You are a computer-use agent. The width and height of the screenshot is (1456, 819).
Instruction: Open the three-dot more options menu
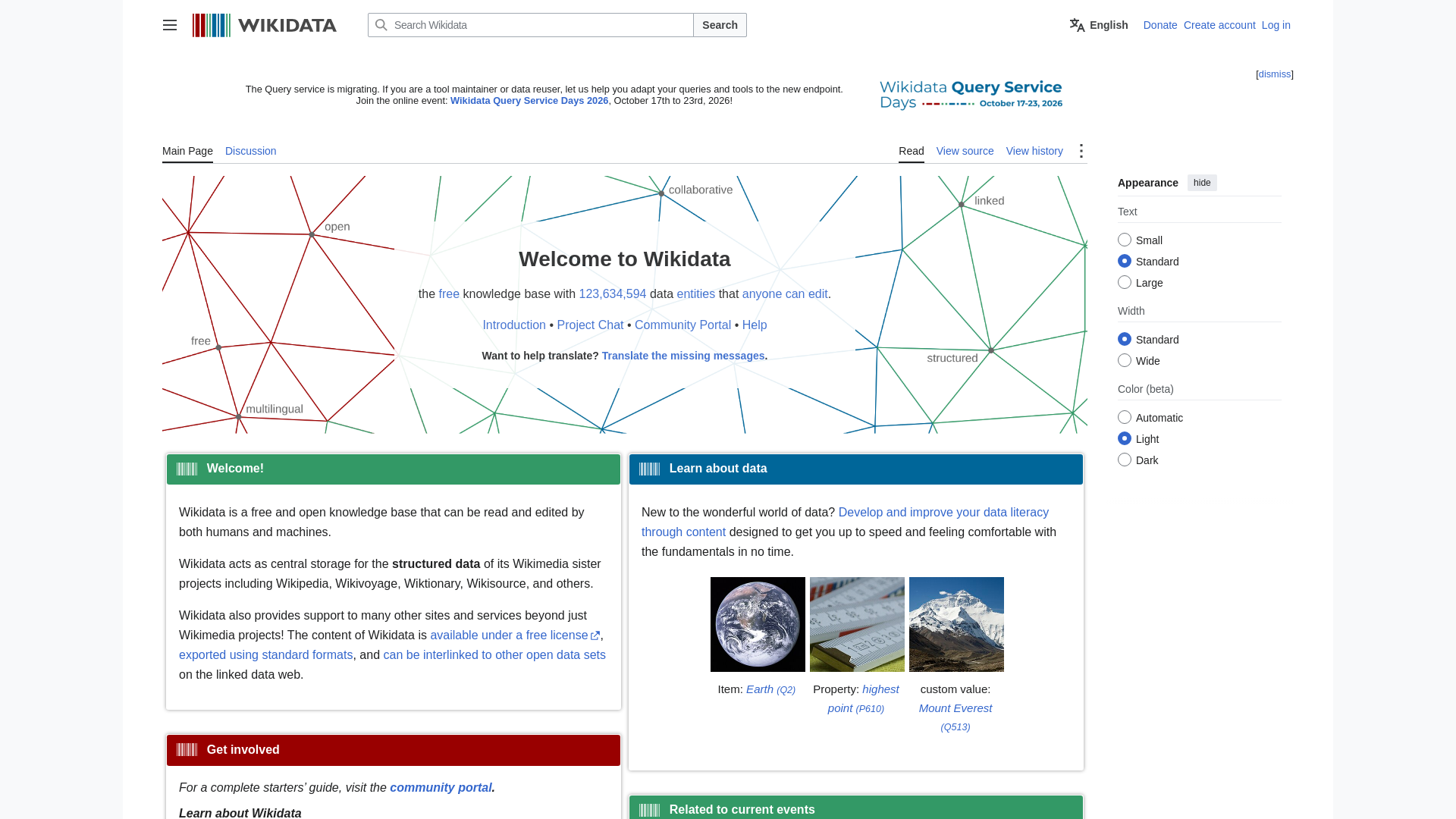tap(1081, 151)
